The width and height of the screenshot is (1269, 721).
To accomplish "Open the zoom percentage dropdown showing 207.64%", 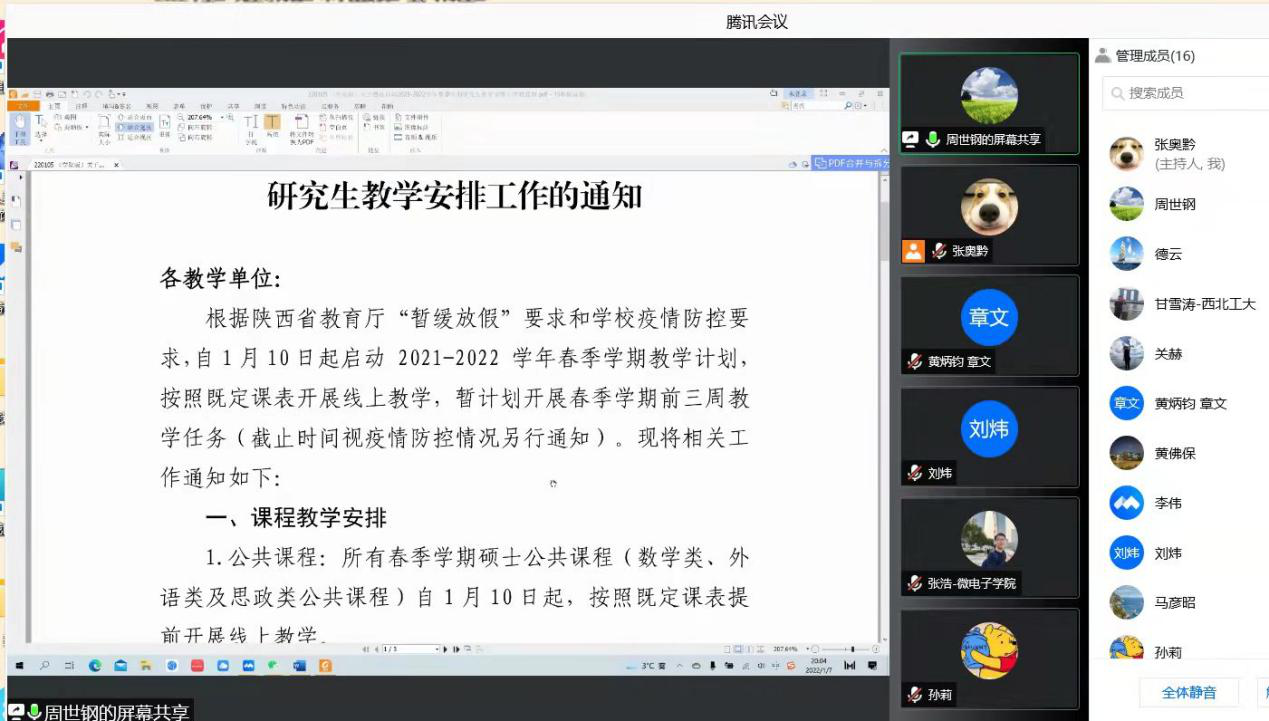I will [222, 118].
